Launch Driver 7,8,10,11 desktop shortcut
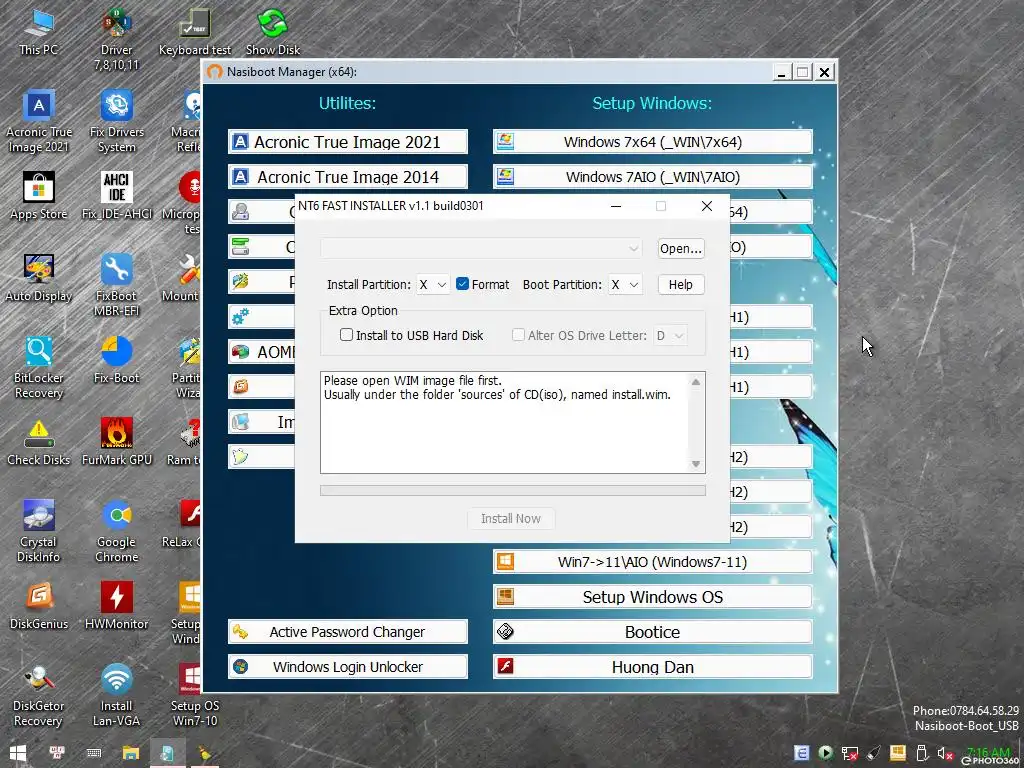This screenshot has width=1024, height=768. [x=116, y=39]
